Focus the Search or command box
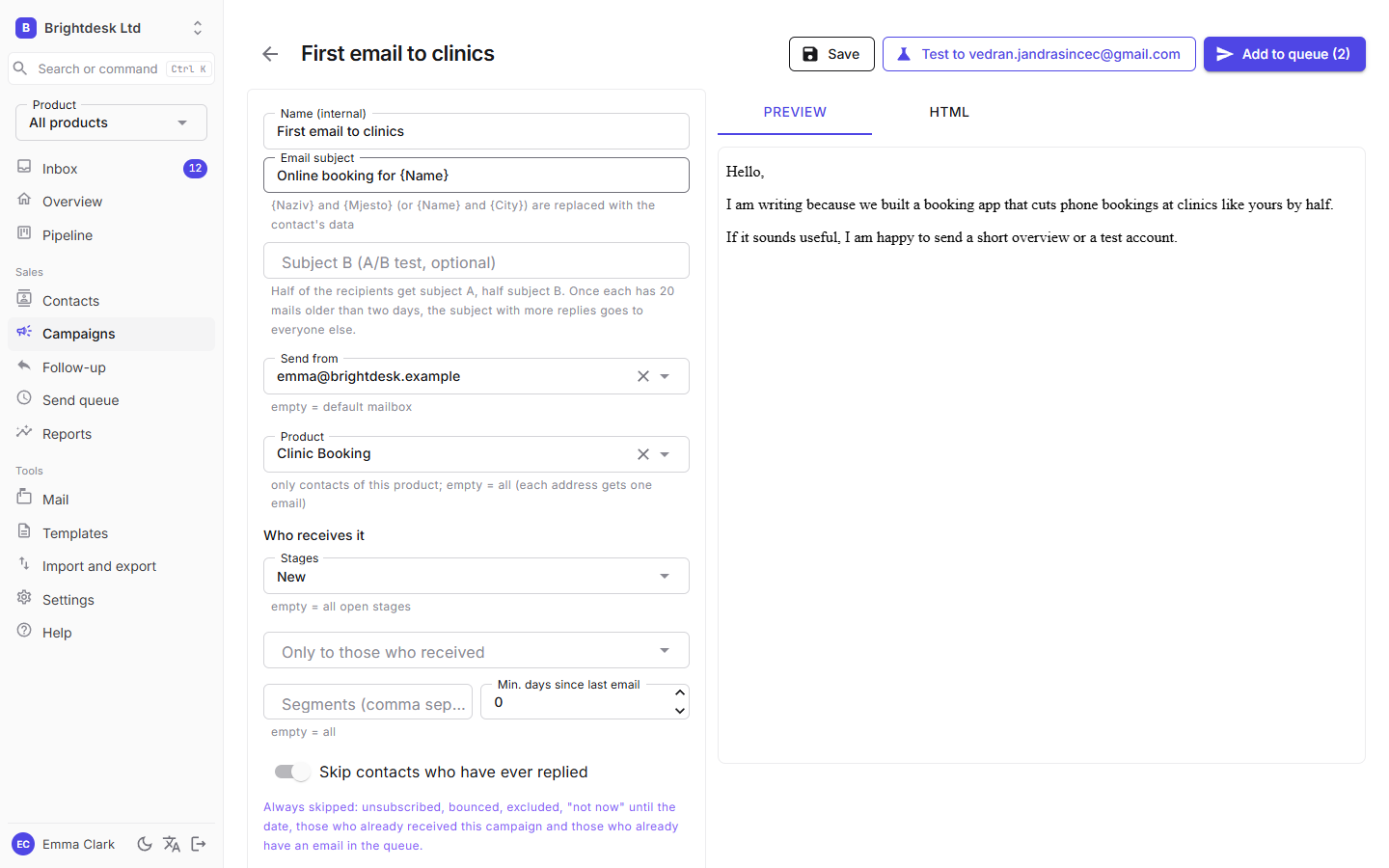Image resolution: width=1389 pixels, height=868 pixels. click(x=112, y=68)
